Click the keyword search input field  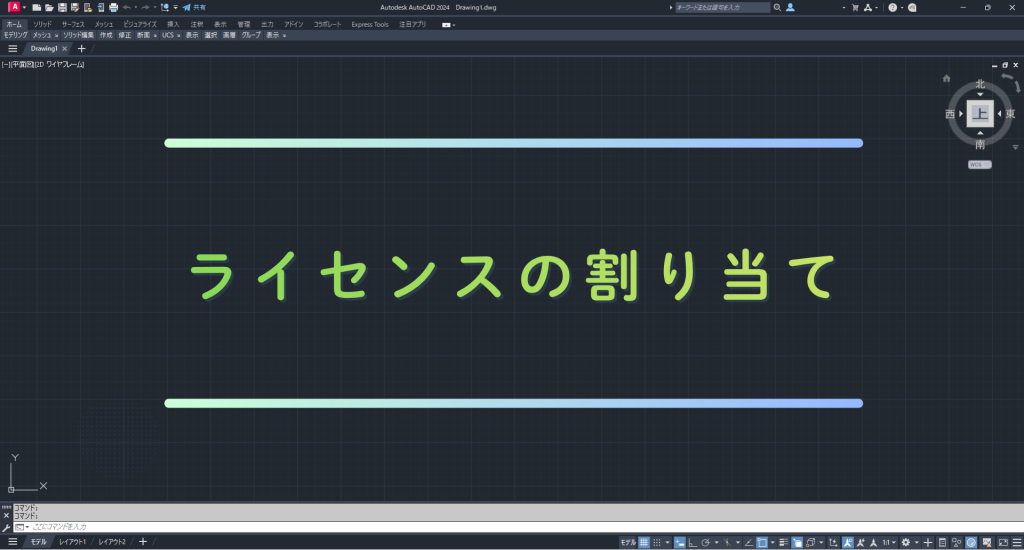point(723,7)
